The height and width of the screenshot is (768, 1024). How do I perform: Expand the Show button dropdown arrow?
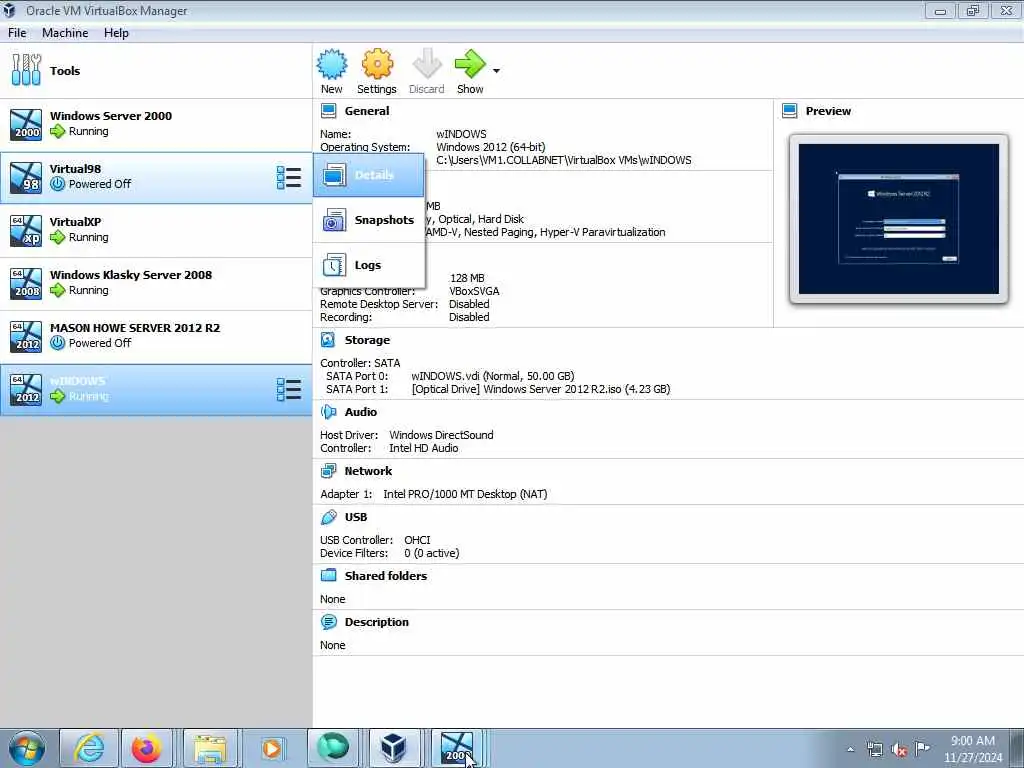[x=496, y=71]
